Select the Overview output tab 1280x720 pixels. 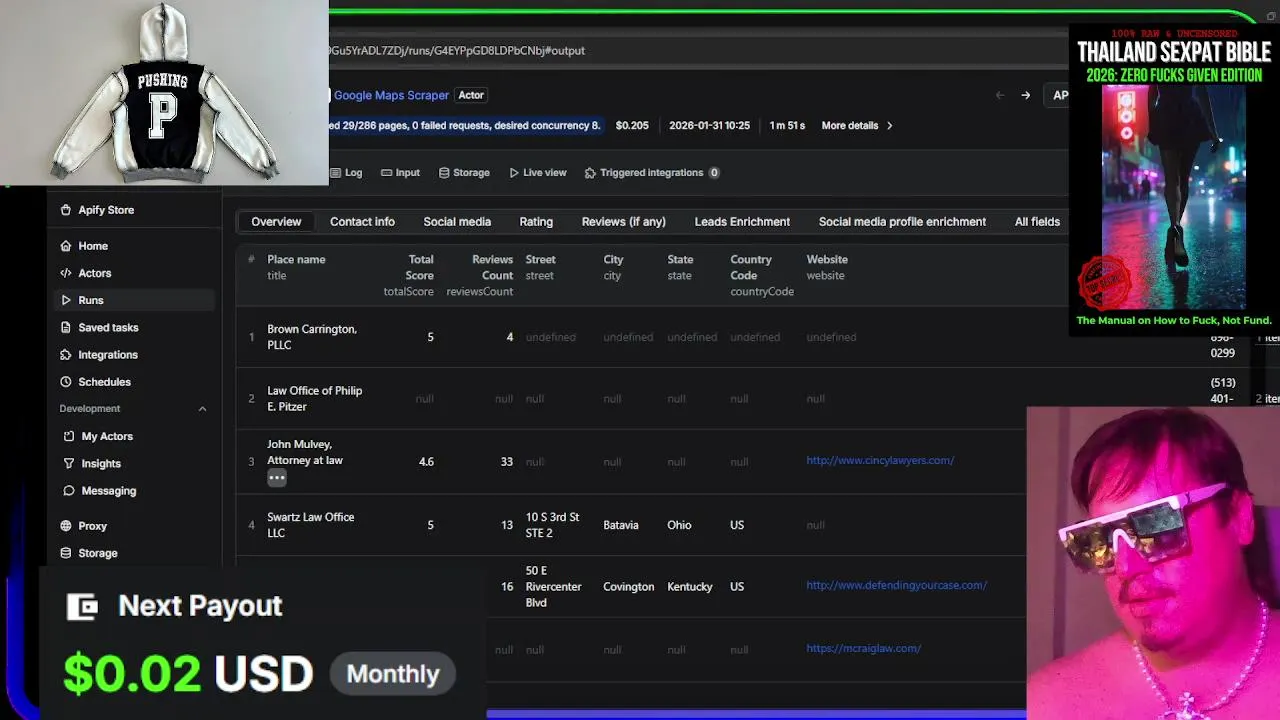[276, 222]
